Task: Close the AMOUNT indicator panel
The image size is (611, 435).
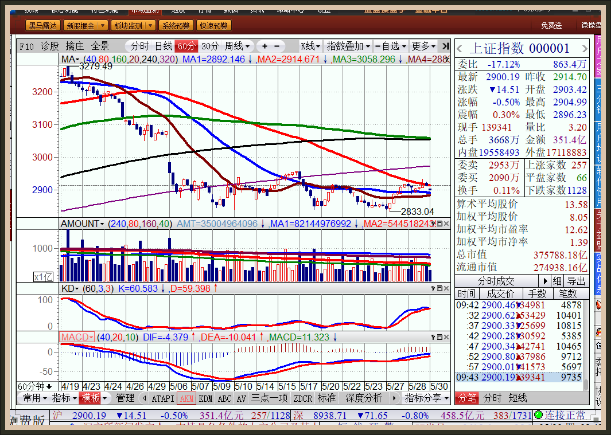Action: tap(446, 224)
